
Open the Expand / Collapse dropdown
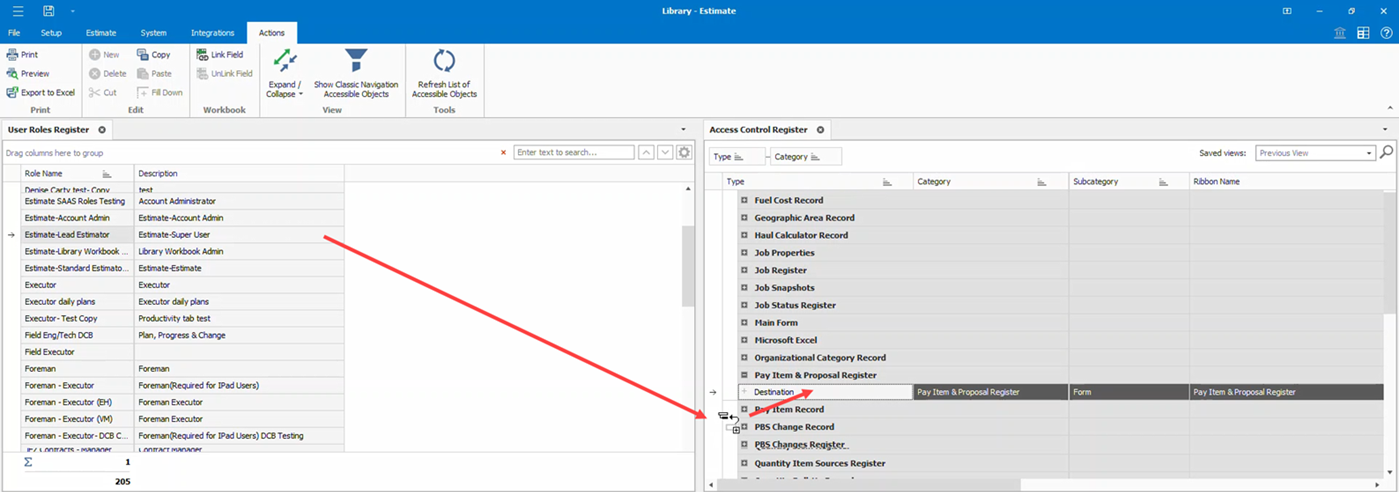pyautogui.click(x=285, y=89)
